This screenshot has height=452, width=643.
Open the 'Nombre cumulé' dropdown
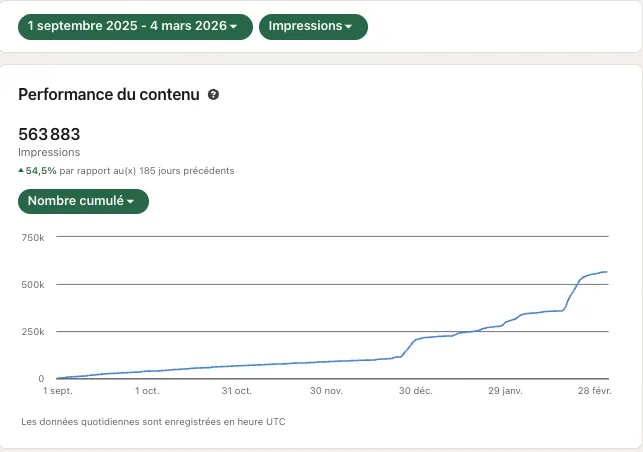click(83, 201)
